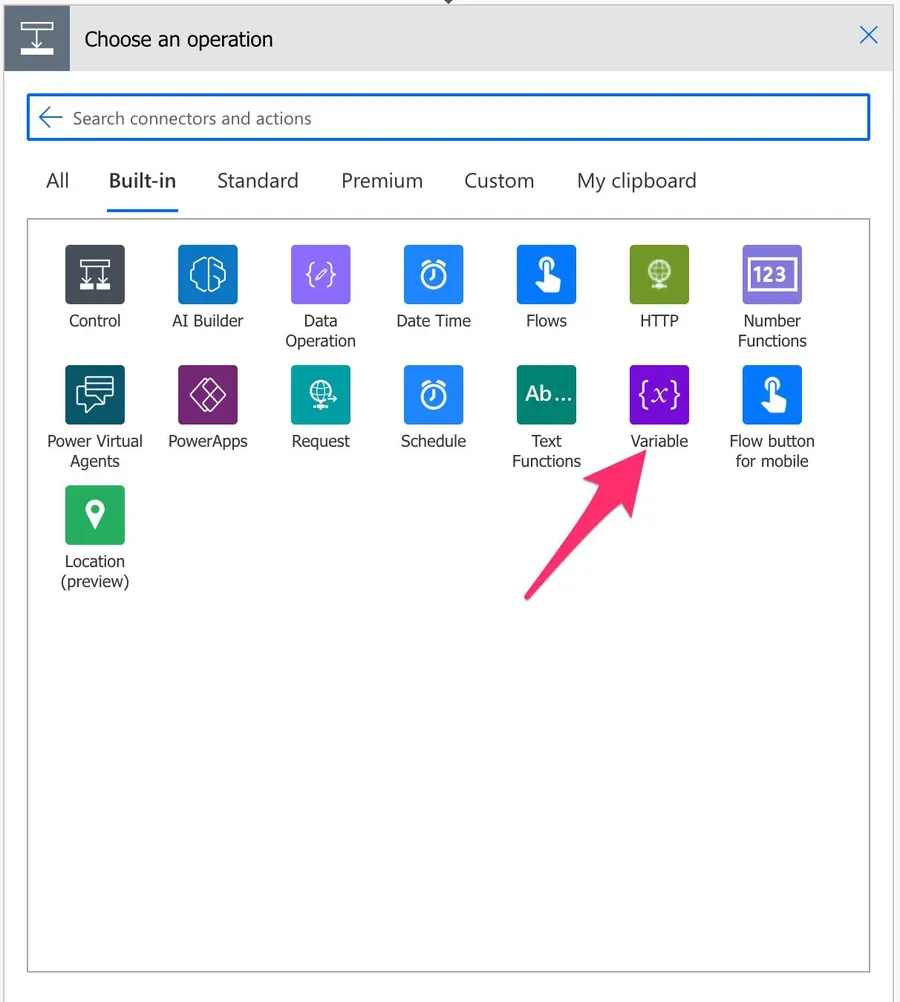Pick the HTTP connector
Image resolution: width=900 pixels, height=1002 pixels.
tap(659, 275)
